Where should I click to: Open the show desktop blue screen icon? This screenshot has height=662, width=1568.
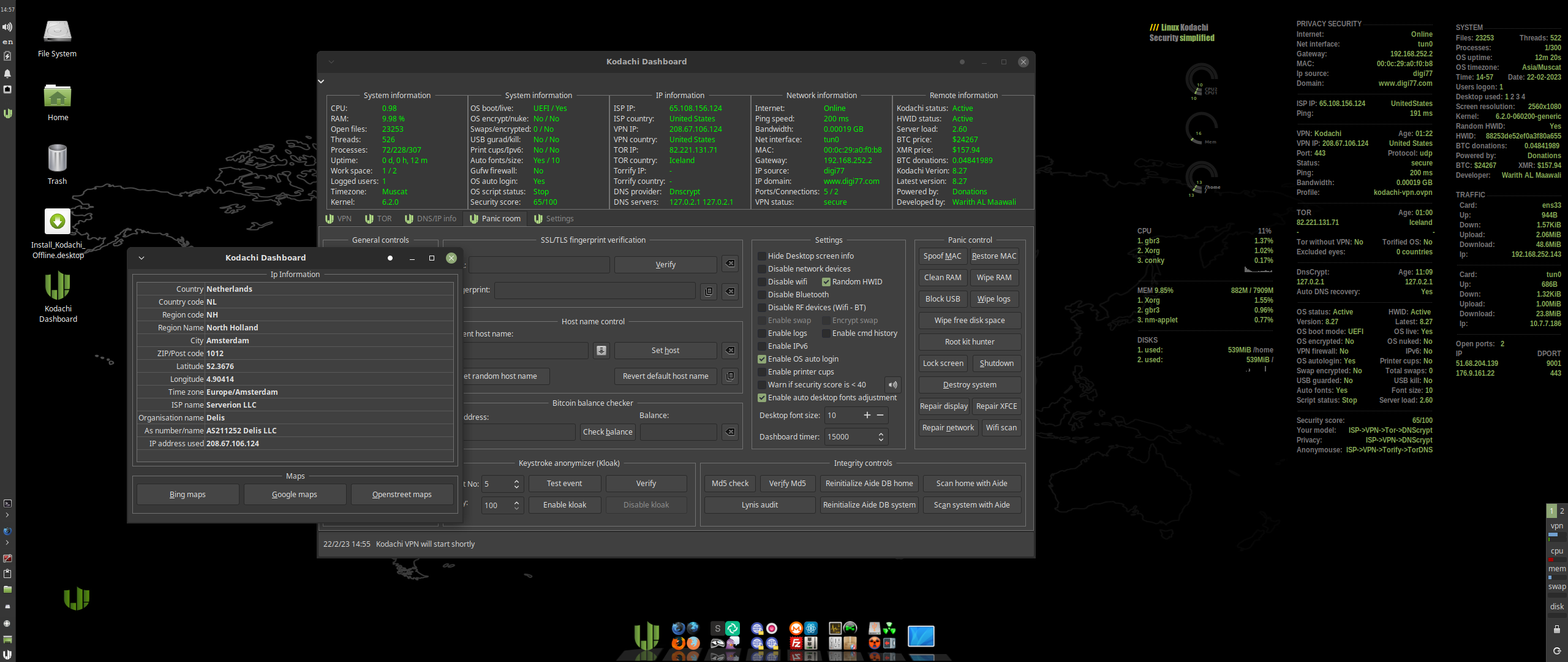[921, 636]
